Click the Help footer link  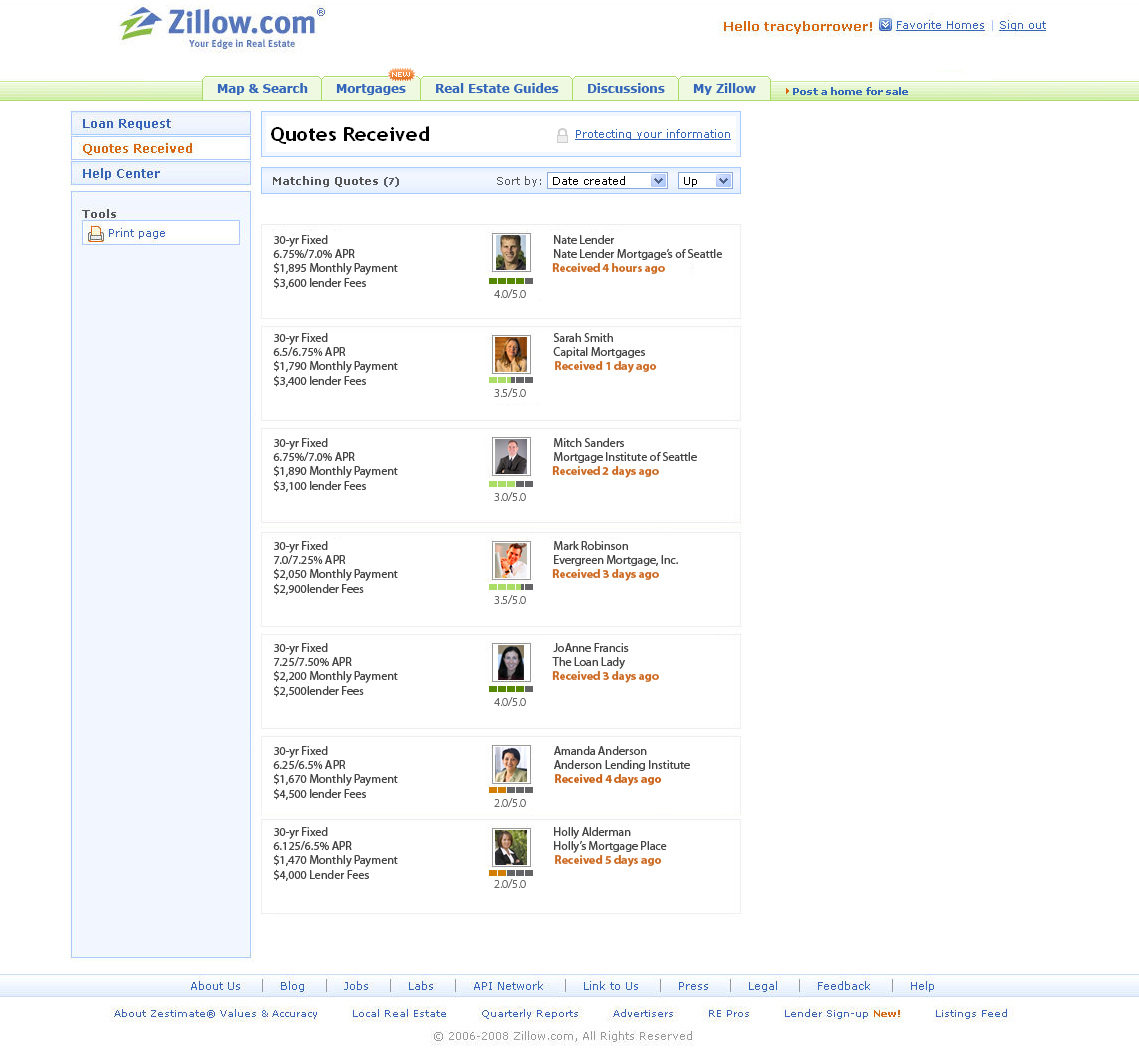(922, 986)
